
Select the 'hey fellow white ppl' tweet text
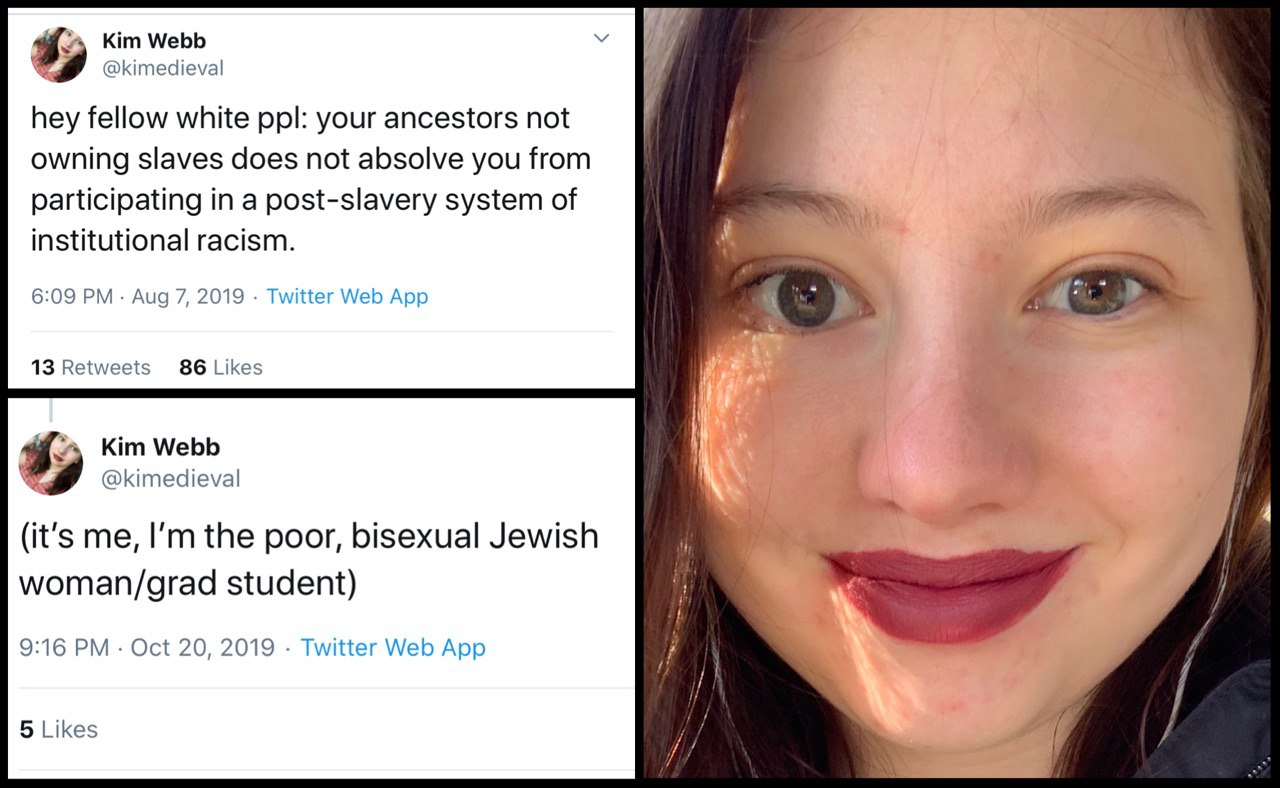pyautogui.click(x=311, y=179)
